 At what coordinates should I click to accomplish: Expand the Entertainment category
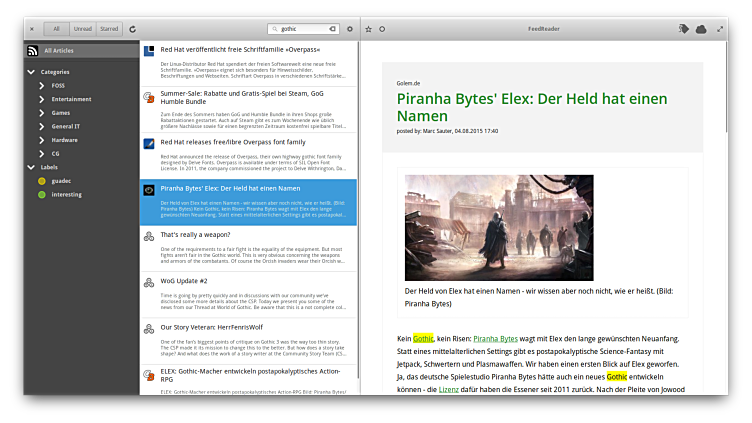pyautogui.click(x=41, y=99)
